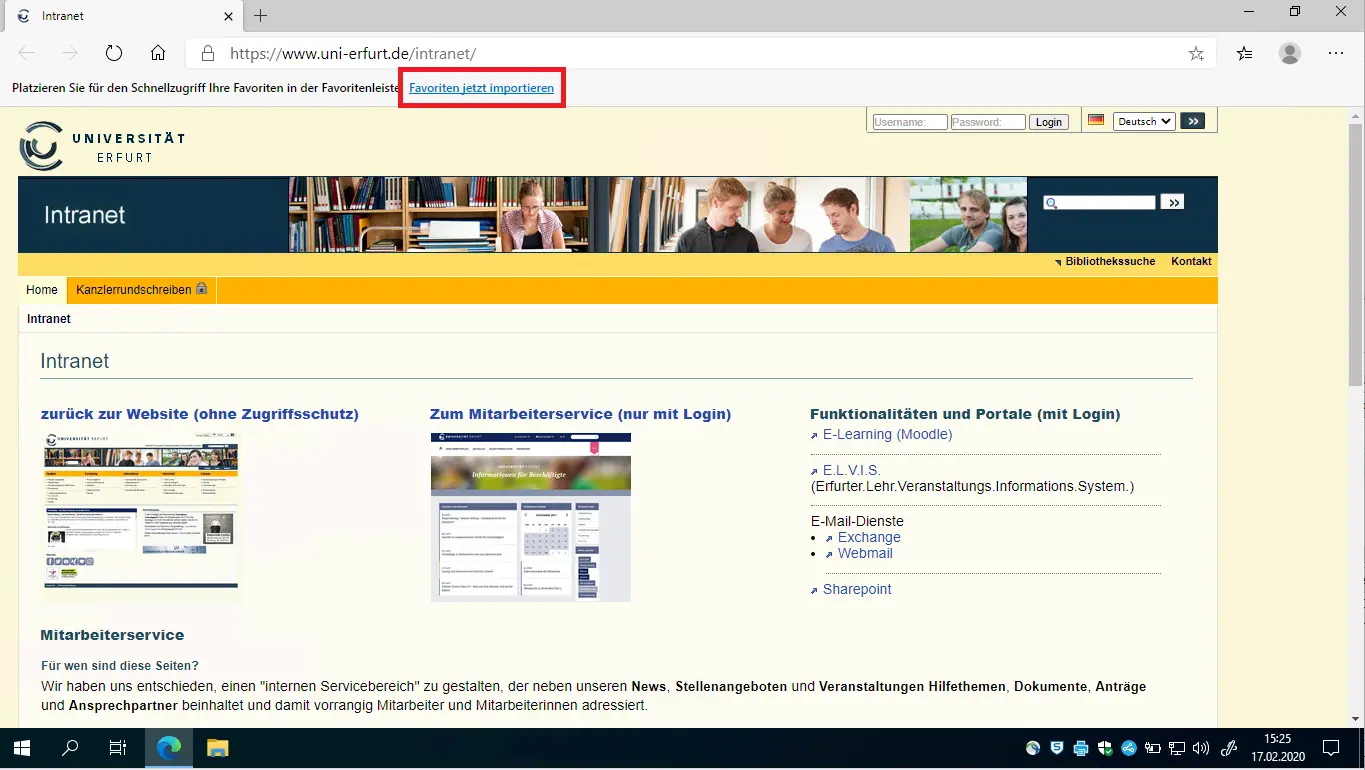Add page to favorites star icon

pos(1196,53)
